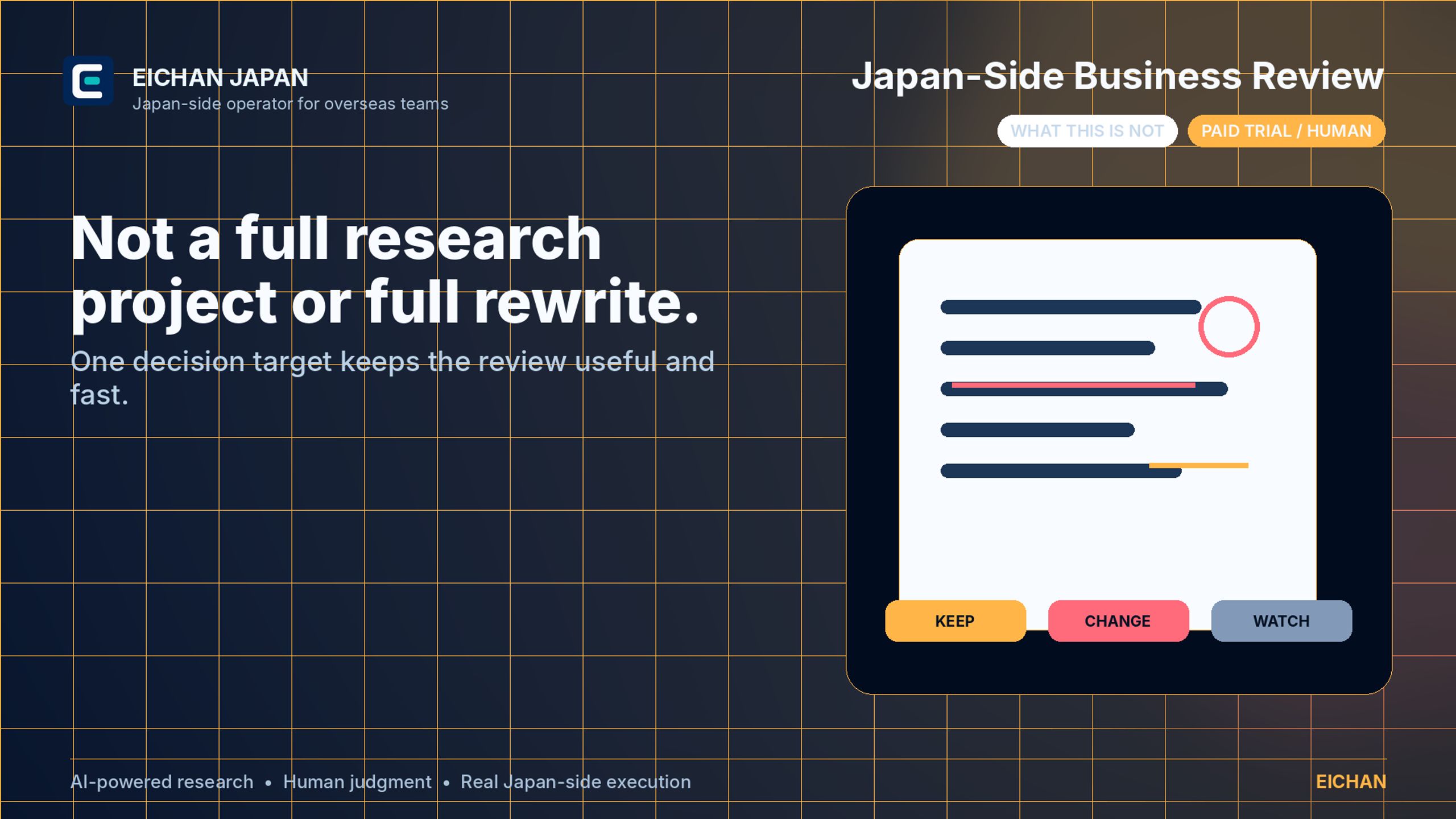Select the KEEP button
The image size is (1456, 819).
(x=955, y=621)
